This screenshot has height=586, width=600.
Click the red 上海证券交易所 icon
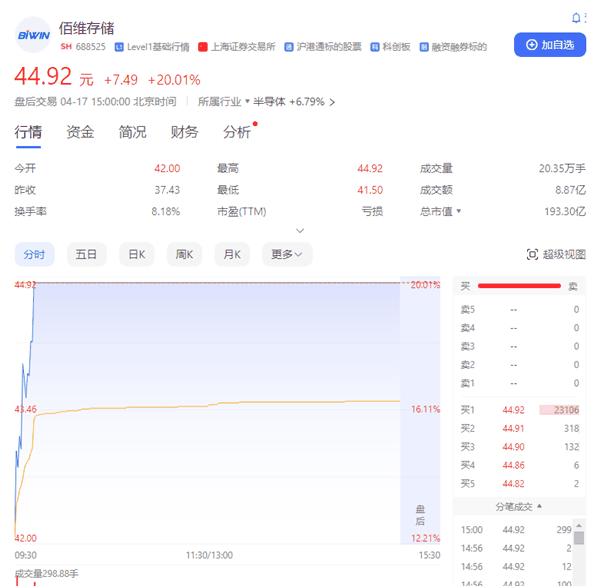point(202,47)
